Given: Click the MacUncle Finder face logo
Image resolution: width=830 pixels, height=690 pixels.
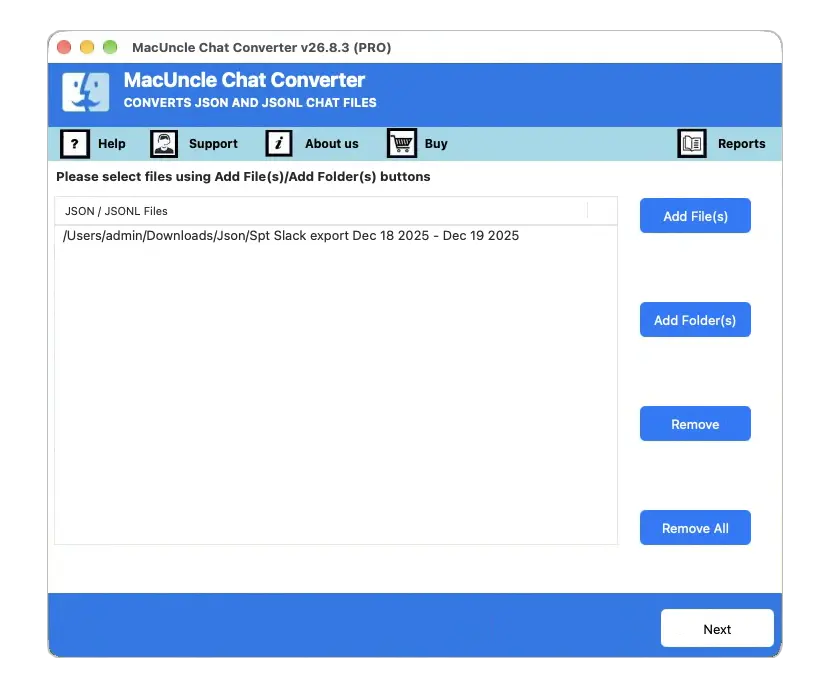Looking at the screenshot, I should pos(86,92).
